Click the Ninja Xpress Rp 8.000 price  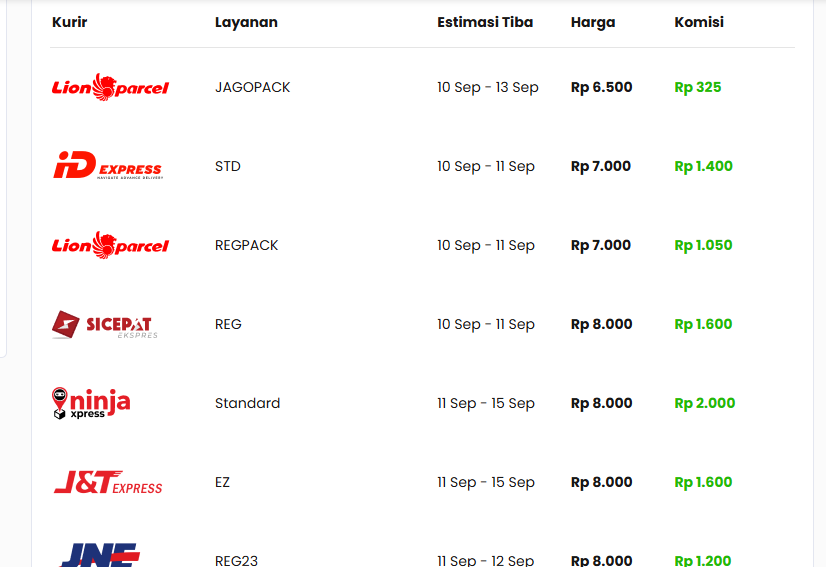click(602, 403)
